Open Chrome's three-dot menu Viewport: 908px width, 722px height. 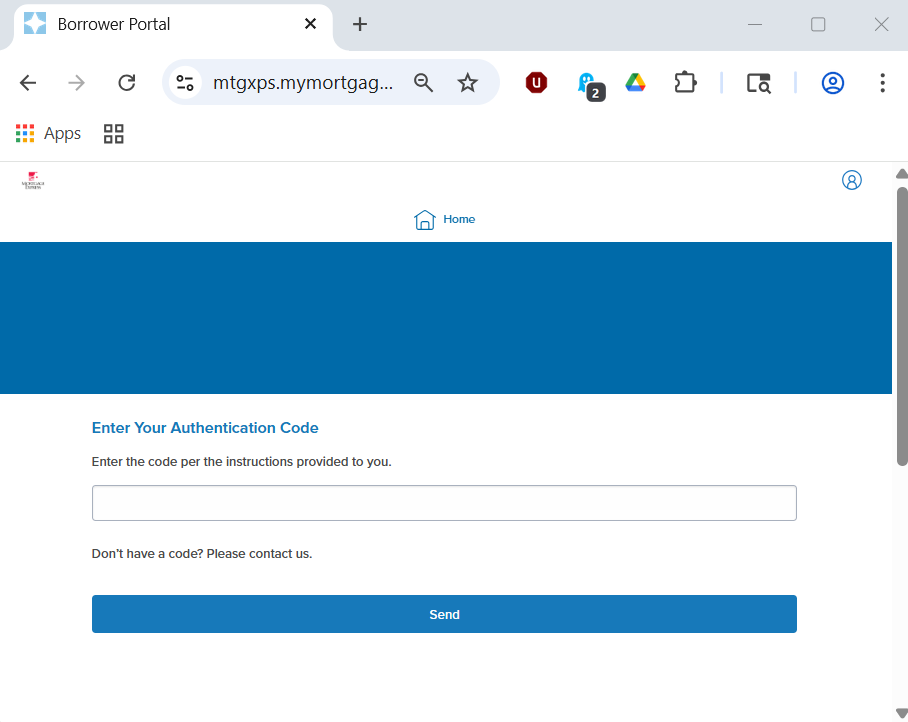point(882,83)
